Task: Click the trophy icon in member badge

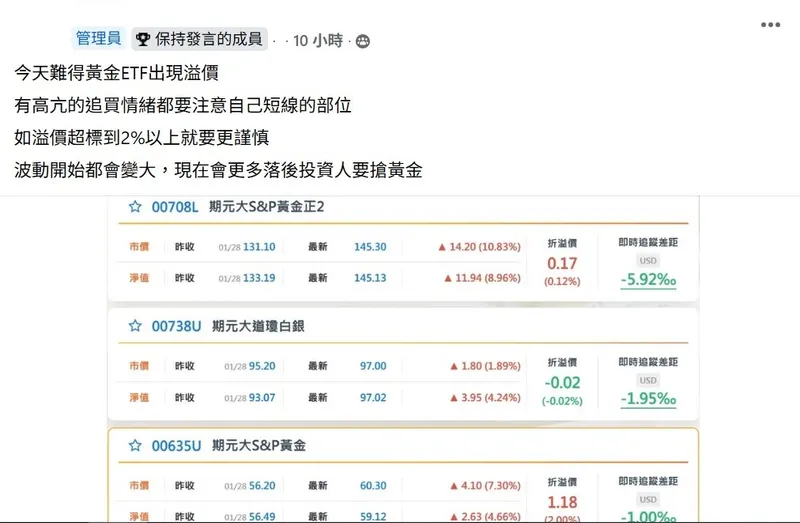Action: coord(143,39)
